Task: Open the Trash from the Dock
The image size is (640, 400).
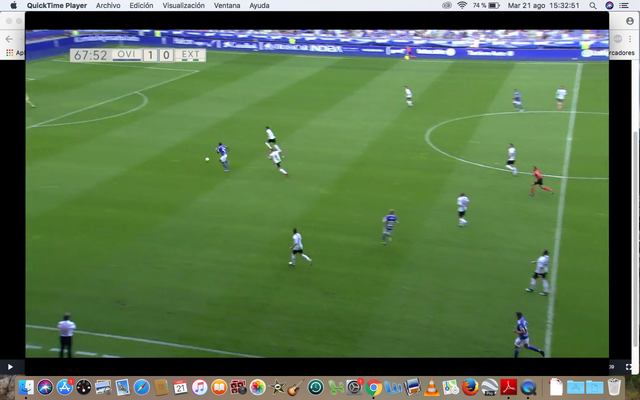Action: pyautogui.click(x=614, y=387)
